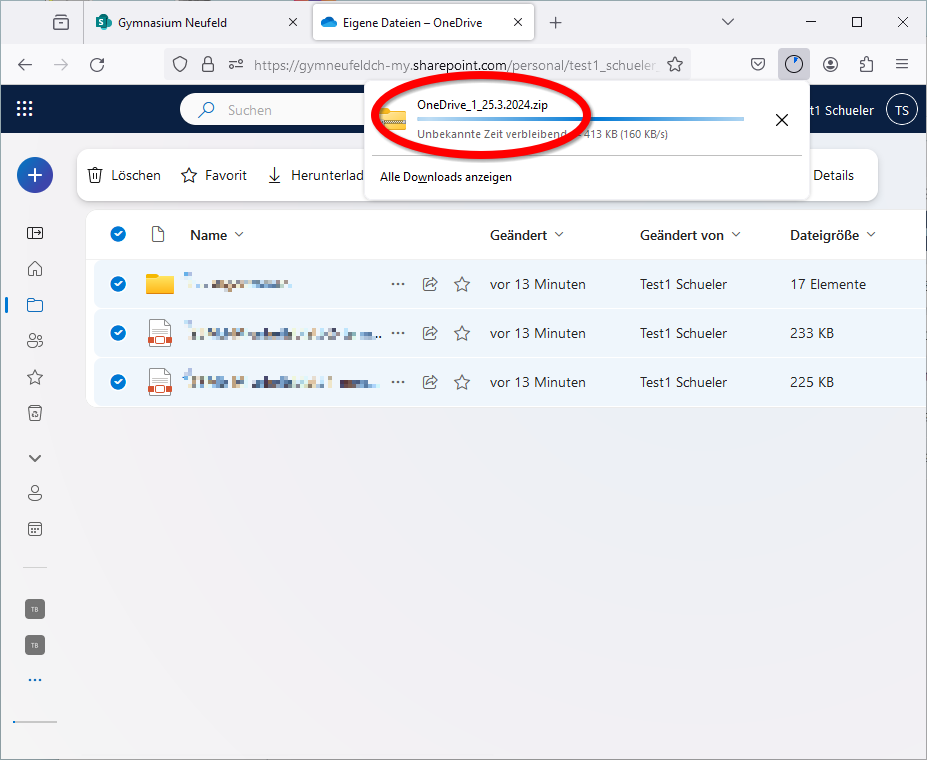Click the sharepoint URL address field

455,65
